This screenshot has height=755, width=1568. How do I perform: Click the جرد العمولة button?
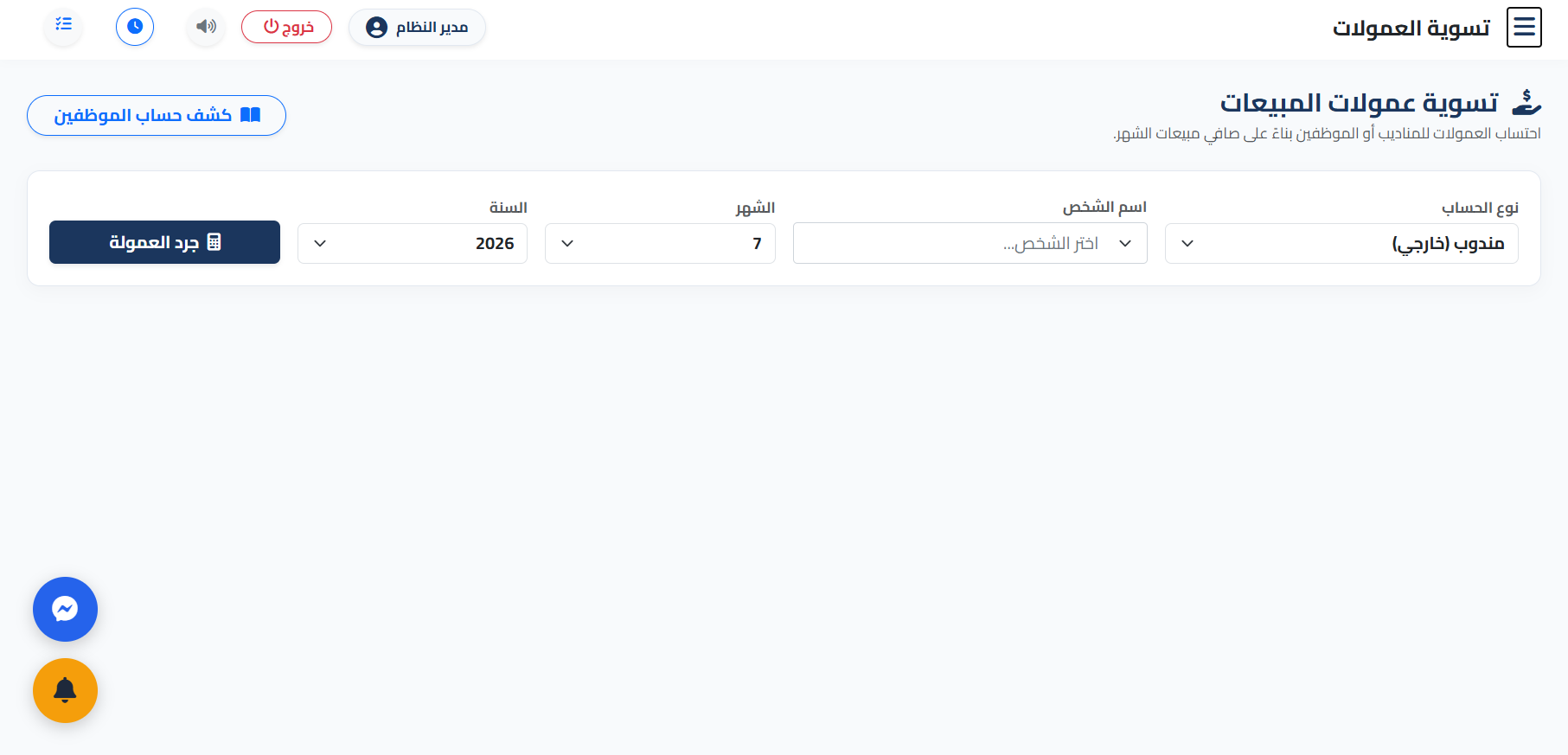164,242
